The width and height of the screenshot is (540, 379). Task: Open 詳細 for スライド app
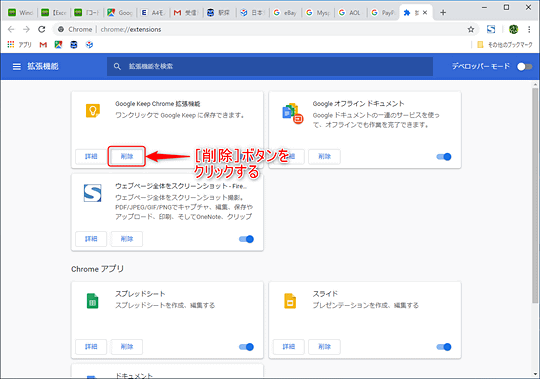tap(289, 347)
